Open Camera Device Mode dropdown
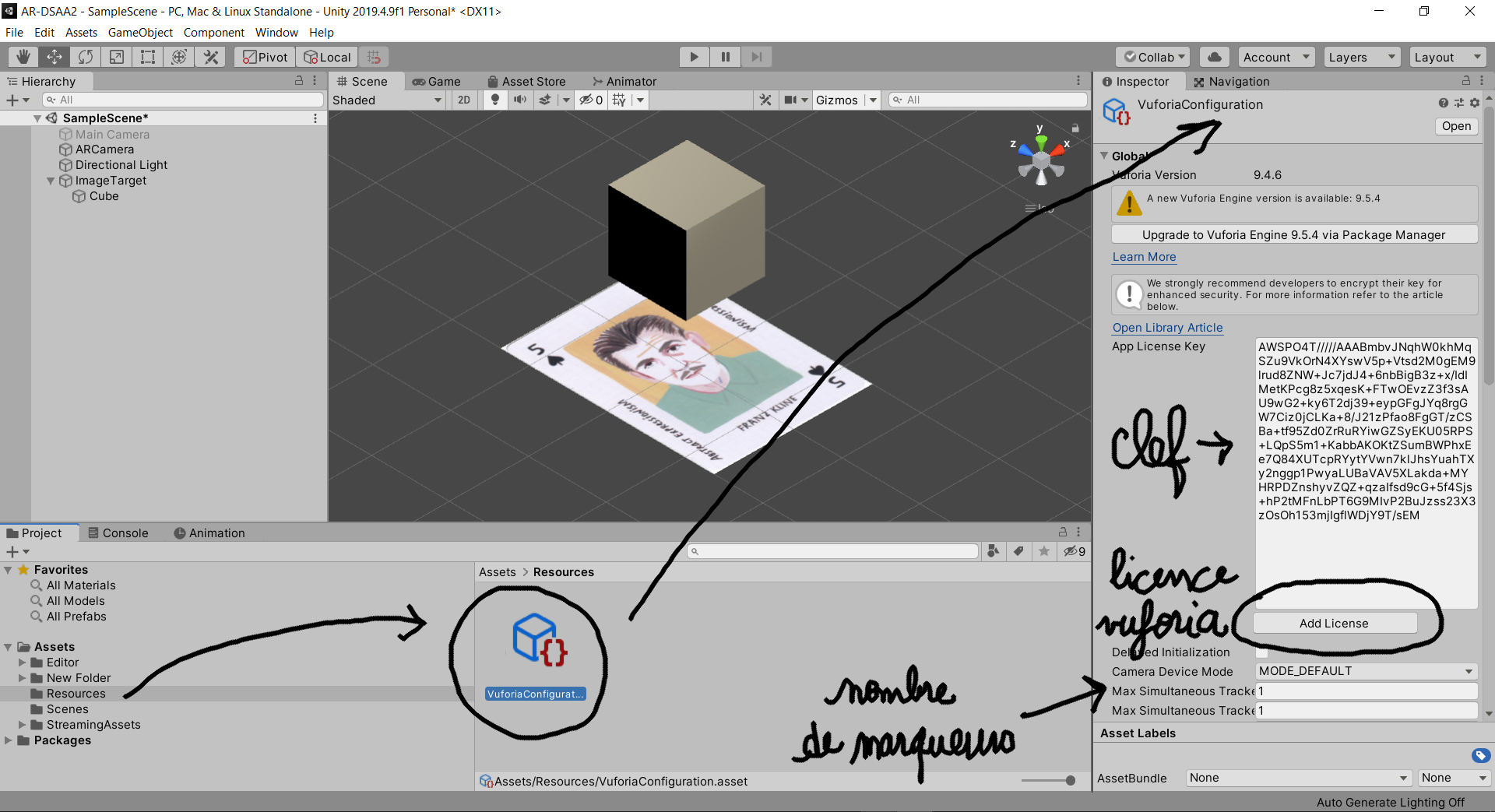This screenshot has height=812, width=1495. (x=1367, y=671)
